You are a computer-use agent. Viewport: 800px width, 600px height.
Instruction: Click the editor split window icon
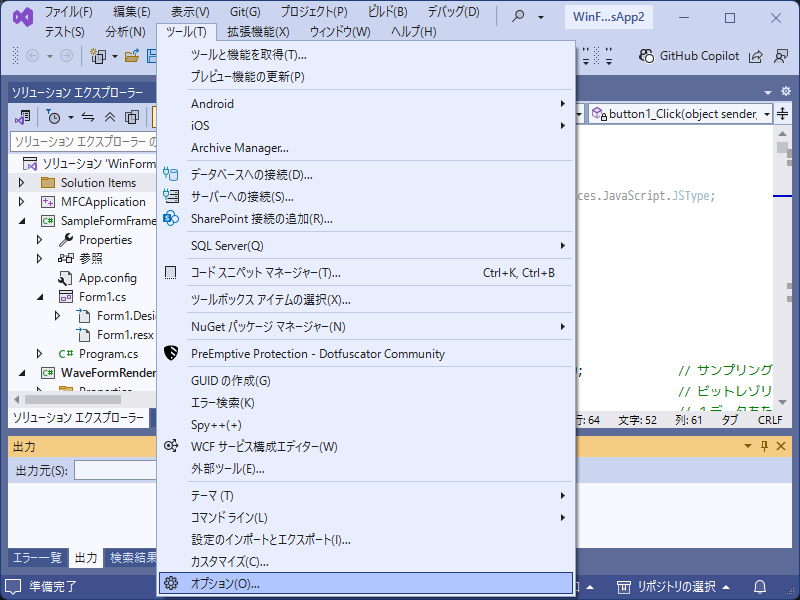click(x=783, y=113)
